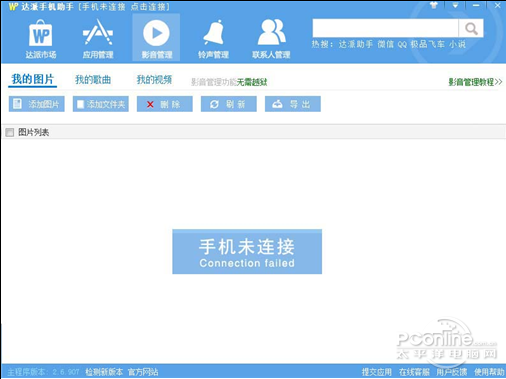Click hot search term 极品飞车
Viewport: 506px width, 379px height.
pyautogui.click(x=427, y=44)
